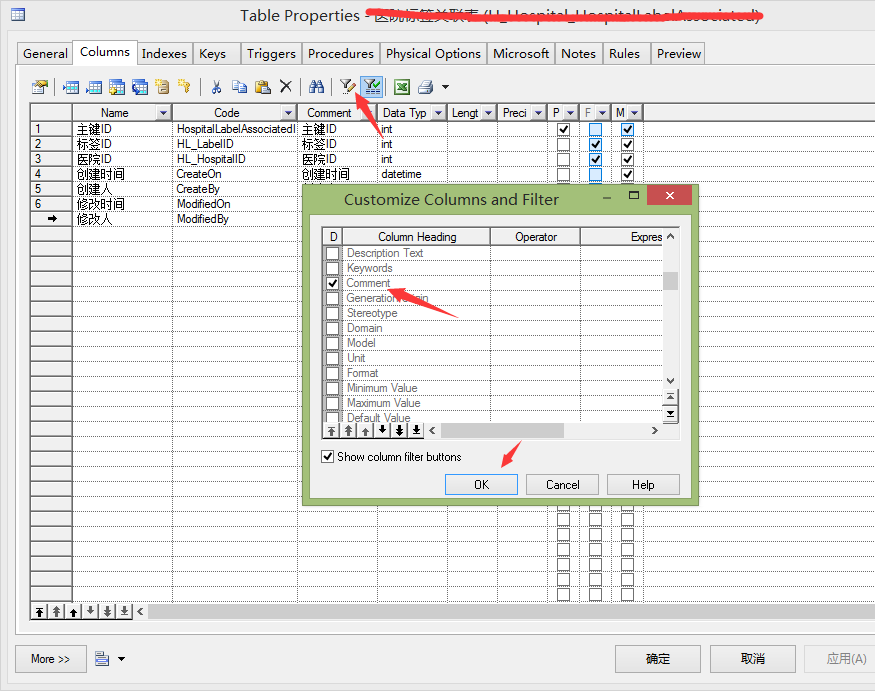Toggle the Stereotype column checkbox

coord(333,313)
